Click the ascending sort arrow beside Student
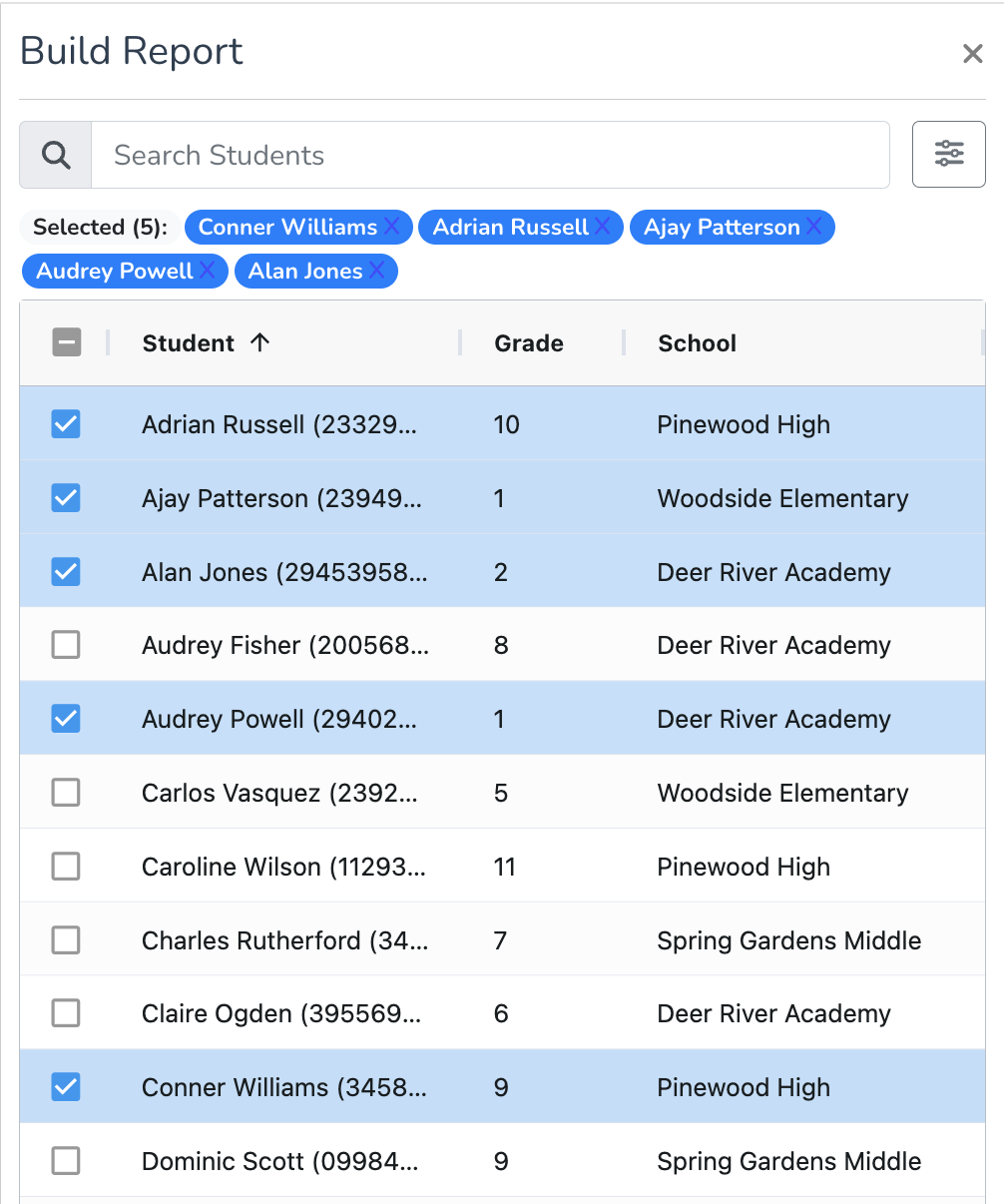 click(260, 342)
